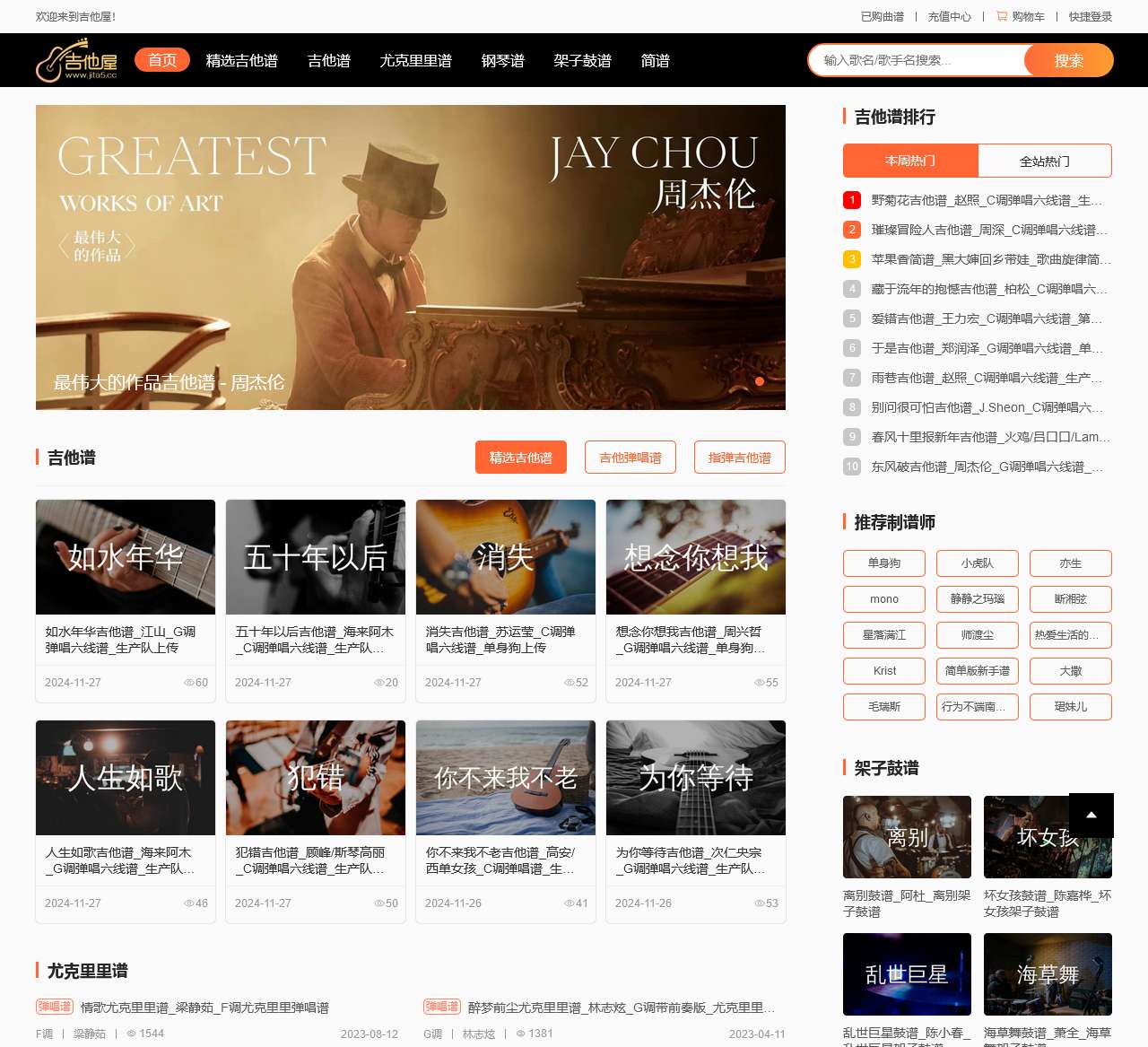The height and width of the screenshot is (1047, 1148).
Task: Select tab maker 毛瑞斯
Action: point(884,707)
